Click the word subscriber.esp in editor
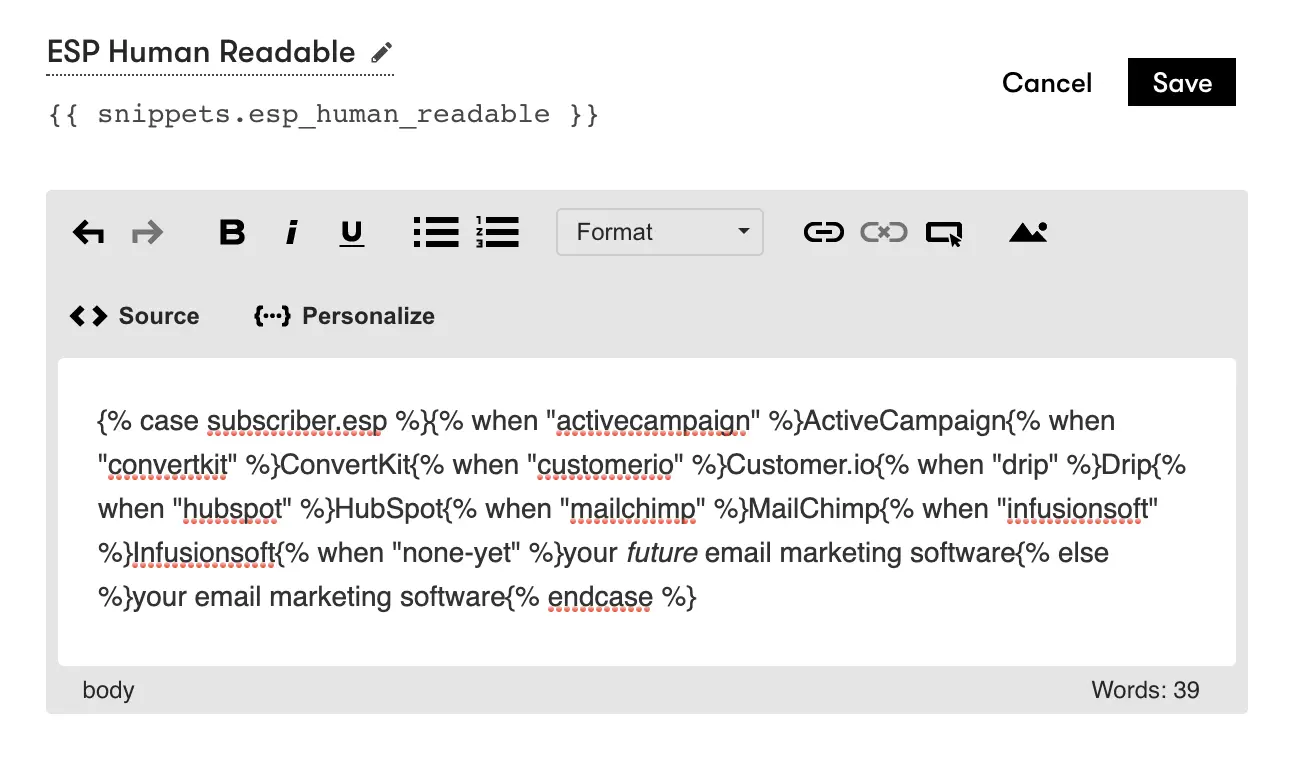Screen dimensions: 1294x764 point(297,421)
